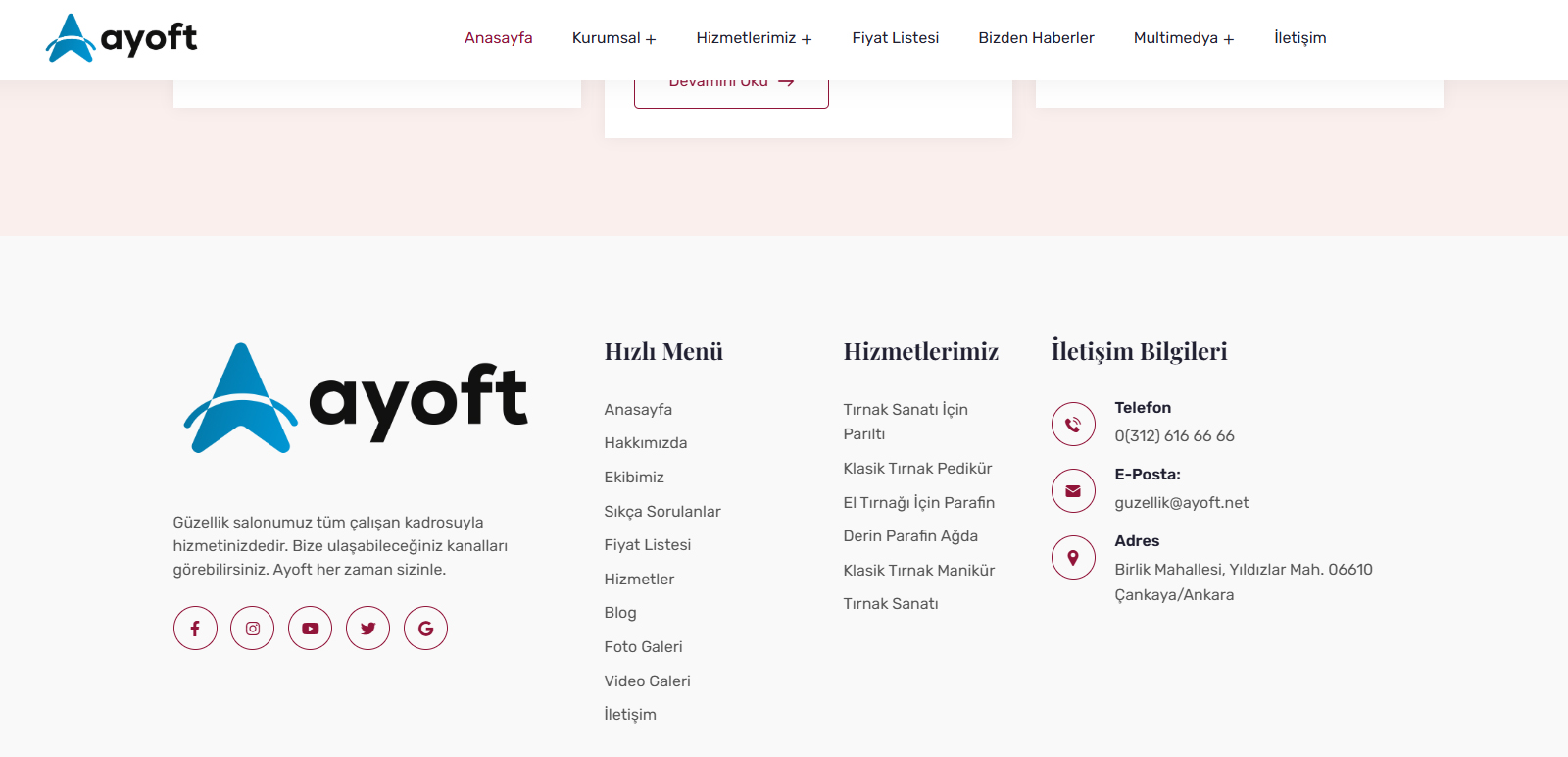Expand the Kurumsal dropdown menu

[613, 38]
